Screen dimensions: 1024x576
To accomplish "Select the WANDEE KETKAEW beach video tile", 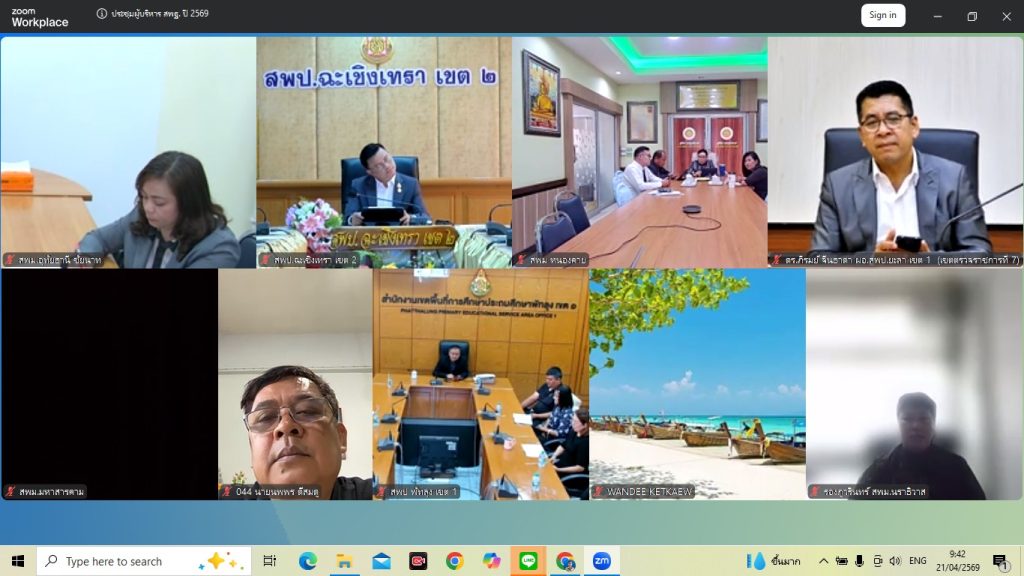I will pos(697,384).
